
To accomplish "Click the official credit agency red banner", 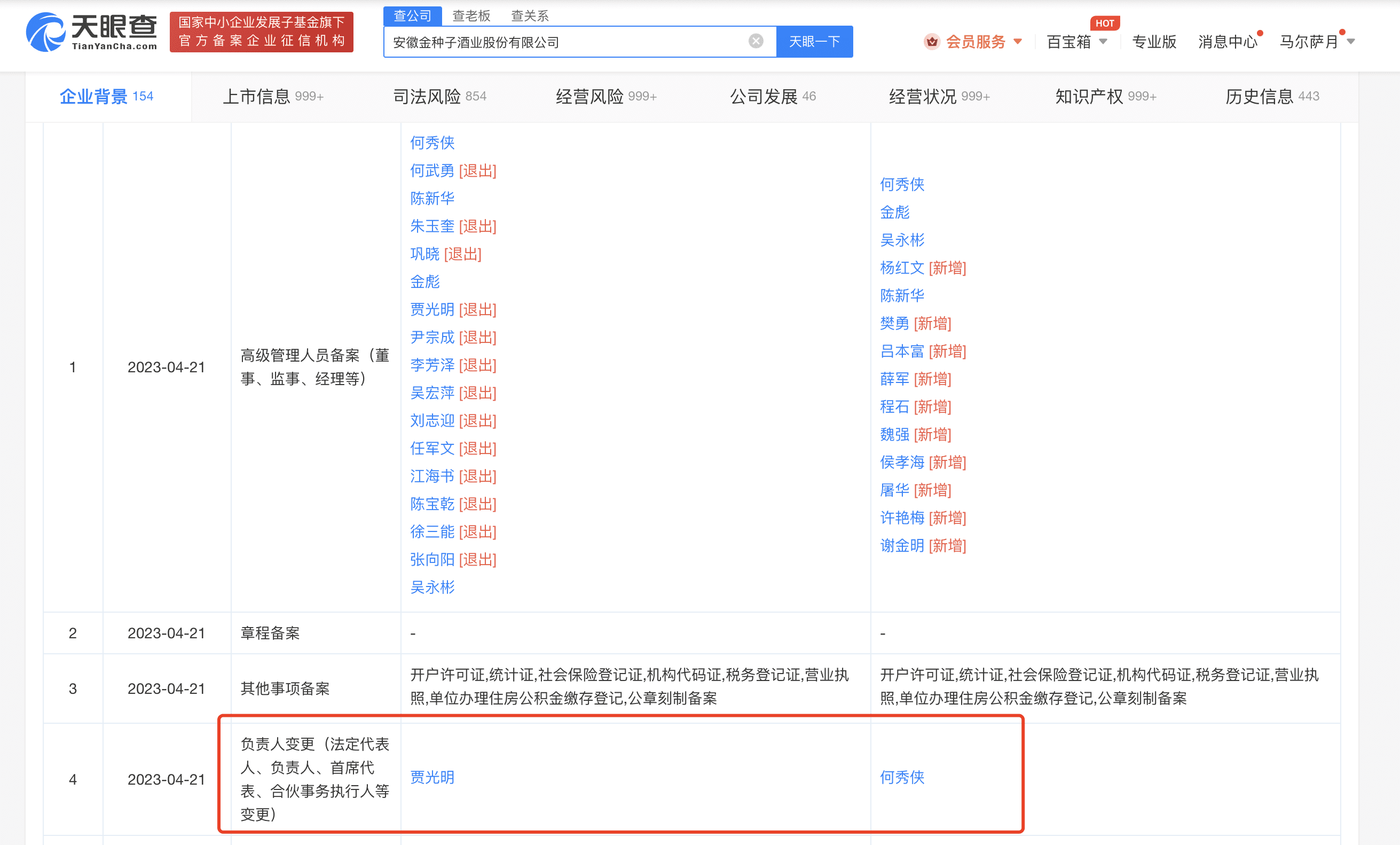I will [261, 32].
